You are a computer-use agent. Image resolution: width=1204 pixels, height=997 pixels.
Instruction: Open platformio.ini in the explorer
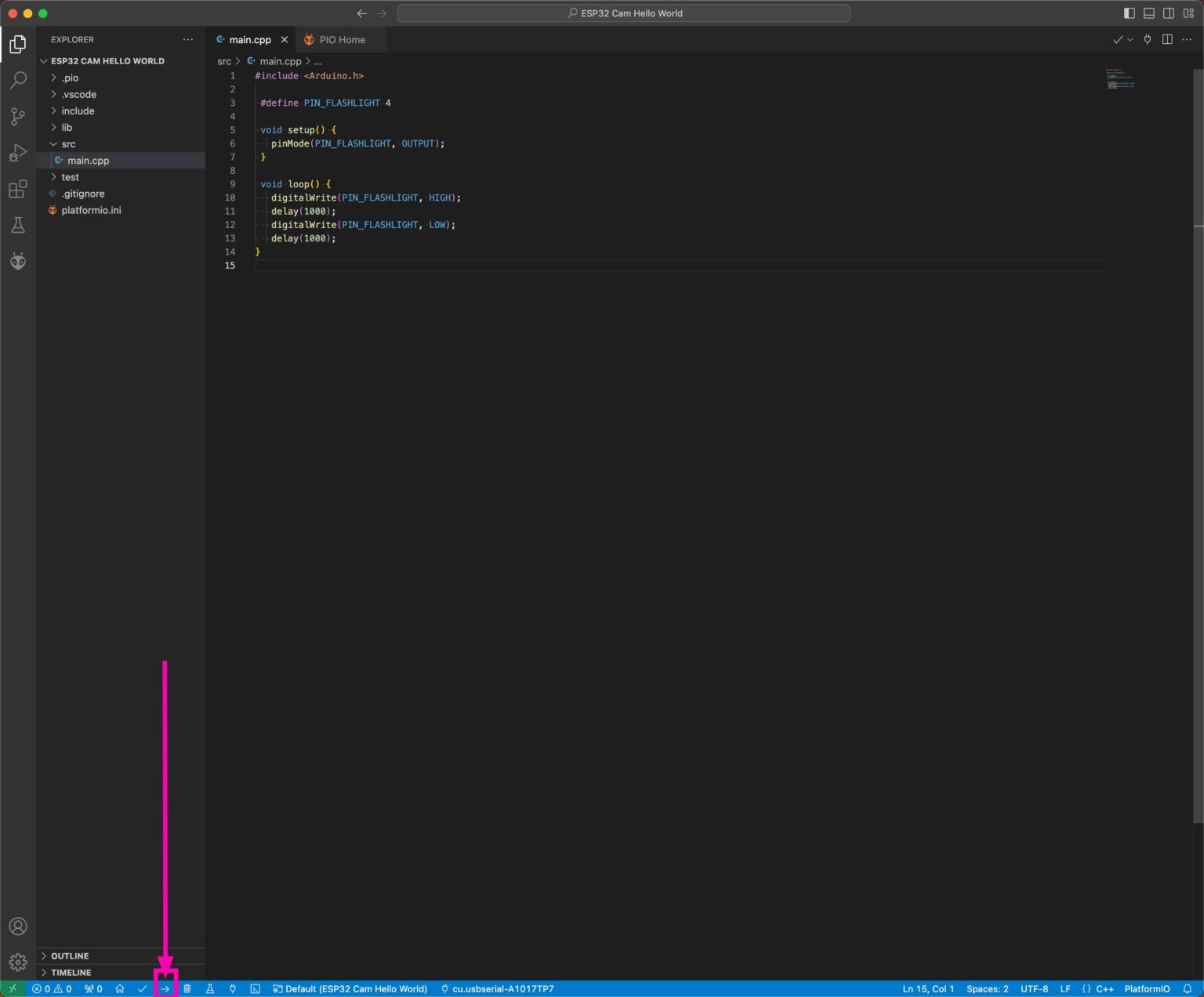91,211
